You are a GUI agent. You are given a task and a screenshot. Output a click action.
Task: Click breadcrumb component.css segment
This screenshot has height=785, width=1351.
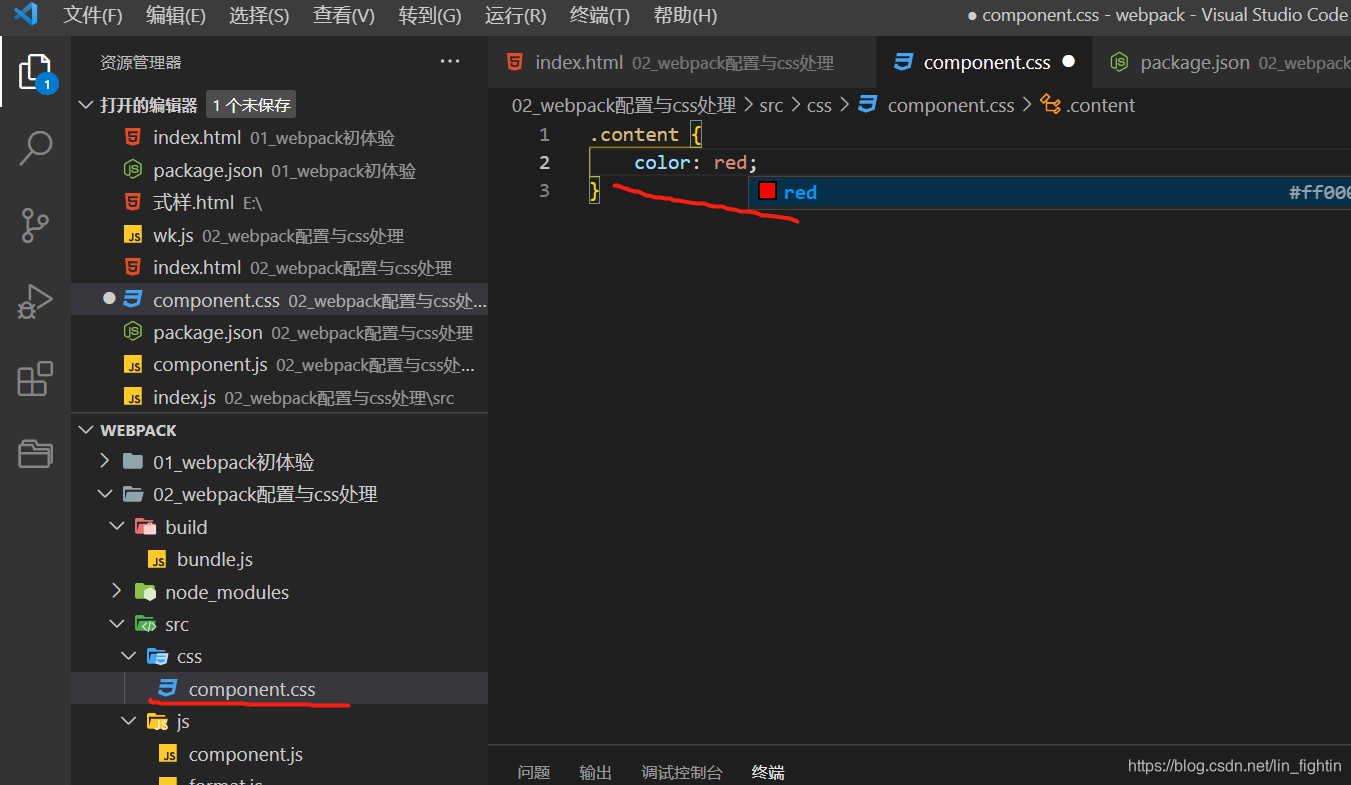(x=937, y=106)
